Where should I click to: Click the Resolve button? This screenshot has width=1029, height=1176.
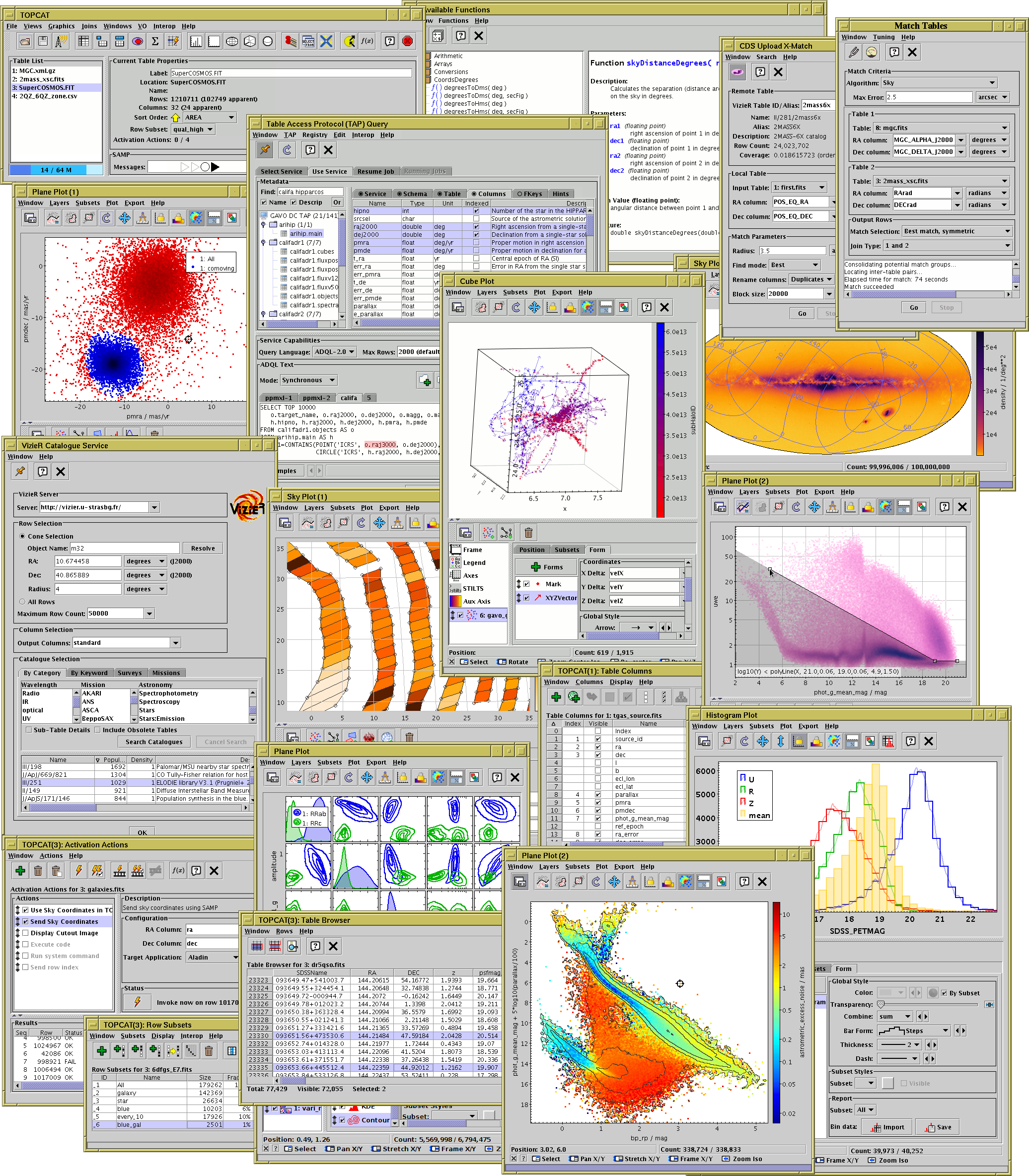203,548
